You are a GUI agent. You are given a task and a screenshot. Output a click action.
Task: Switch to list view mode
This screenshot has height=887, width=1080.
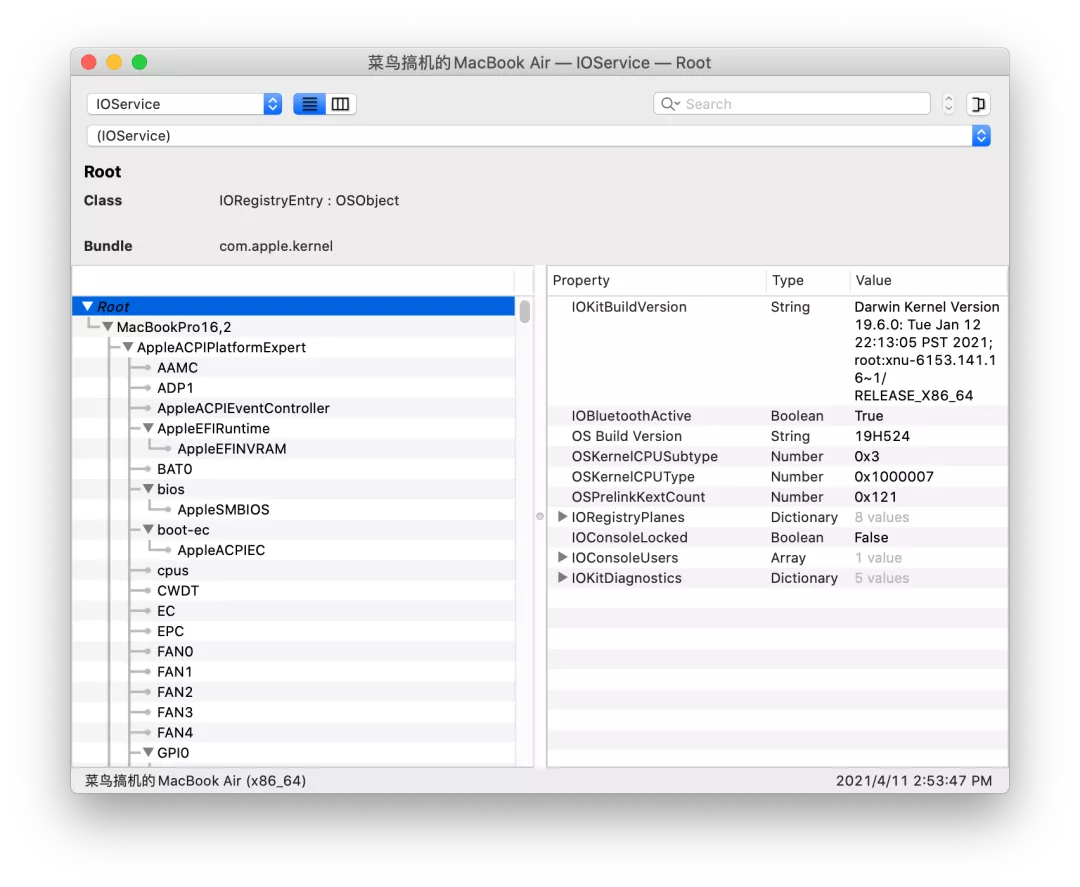coord(309,104)
